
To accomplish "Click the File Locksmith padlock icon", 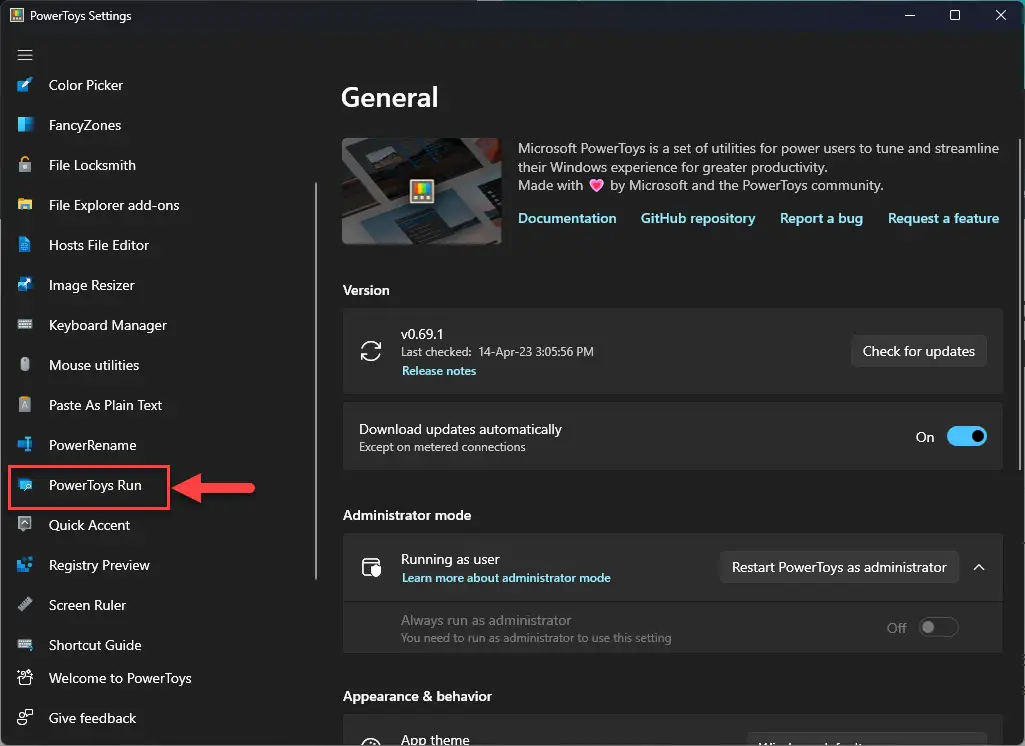I will [x=25, y=165].
